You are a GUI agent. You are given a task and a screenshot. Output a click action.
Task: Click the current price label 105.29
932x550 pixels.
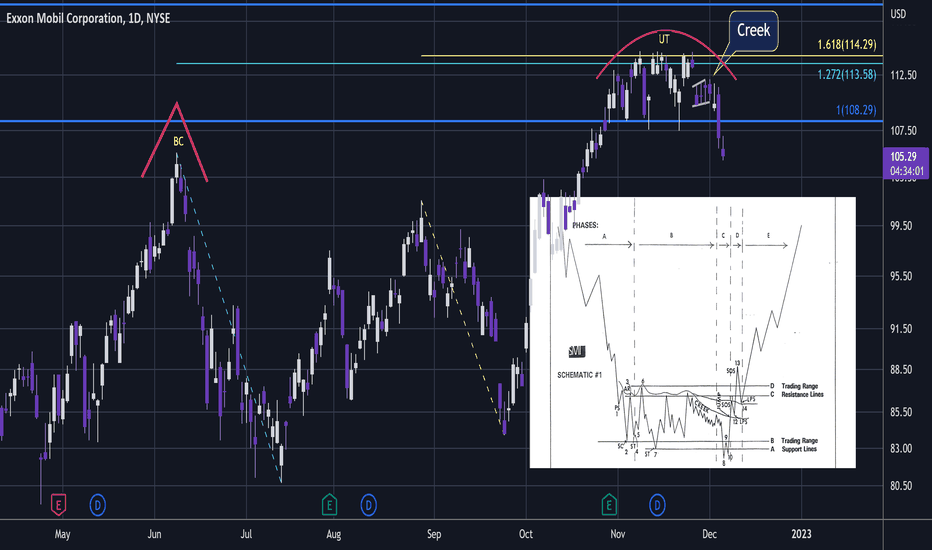point(903,157)
